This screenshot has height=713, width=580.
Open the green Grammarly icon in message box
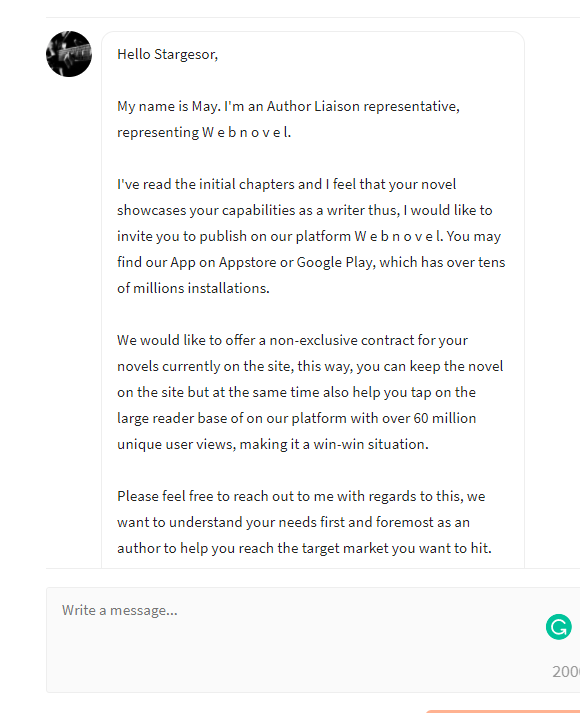559,627
